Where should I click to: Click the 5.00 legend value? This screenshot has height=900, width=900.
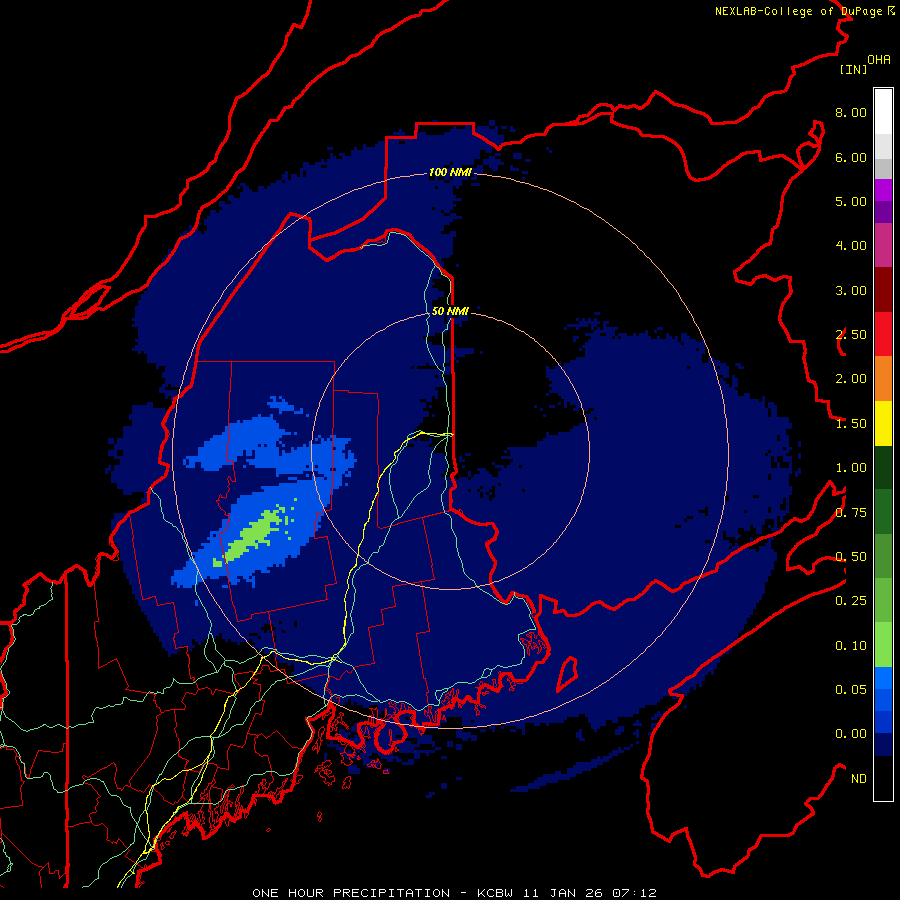click(x=851, y=201)
